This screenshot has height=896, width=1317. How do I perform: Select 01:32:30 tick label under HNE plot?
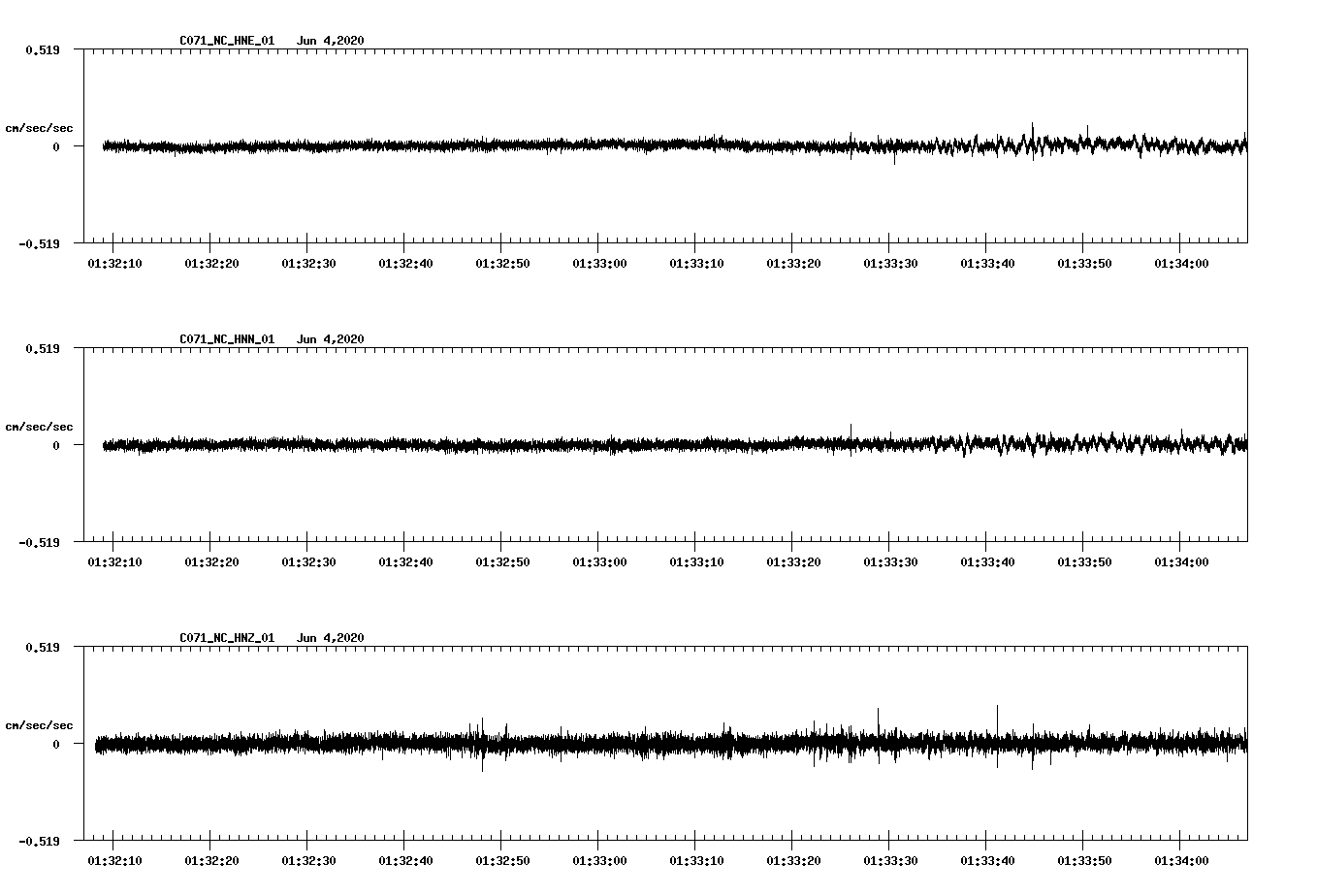(x=308, y=263)
